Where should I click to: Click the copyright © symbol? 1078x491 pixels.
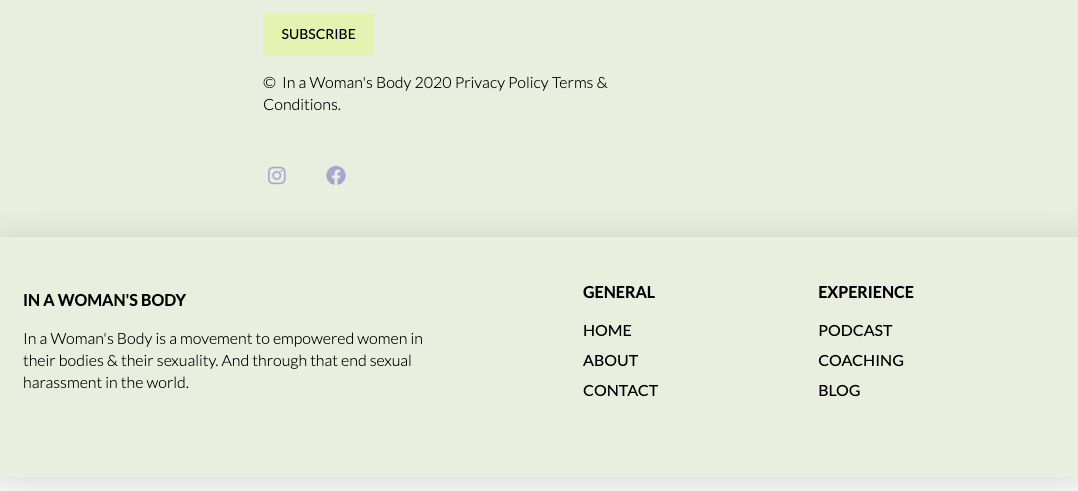270,83
